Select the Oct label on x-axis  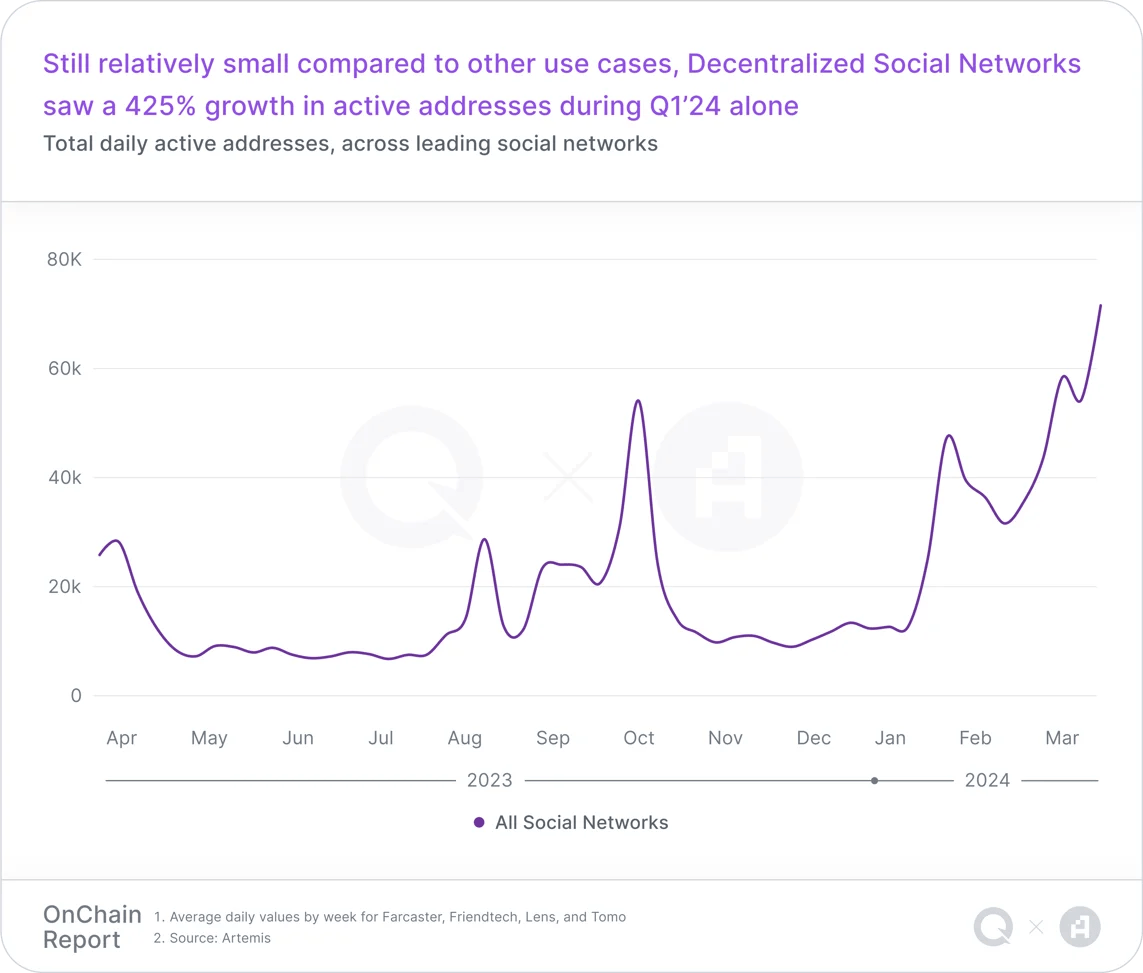pyautogui.click(x=639, y=738)
